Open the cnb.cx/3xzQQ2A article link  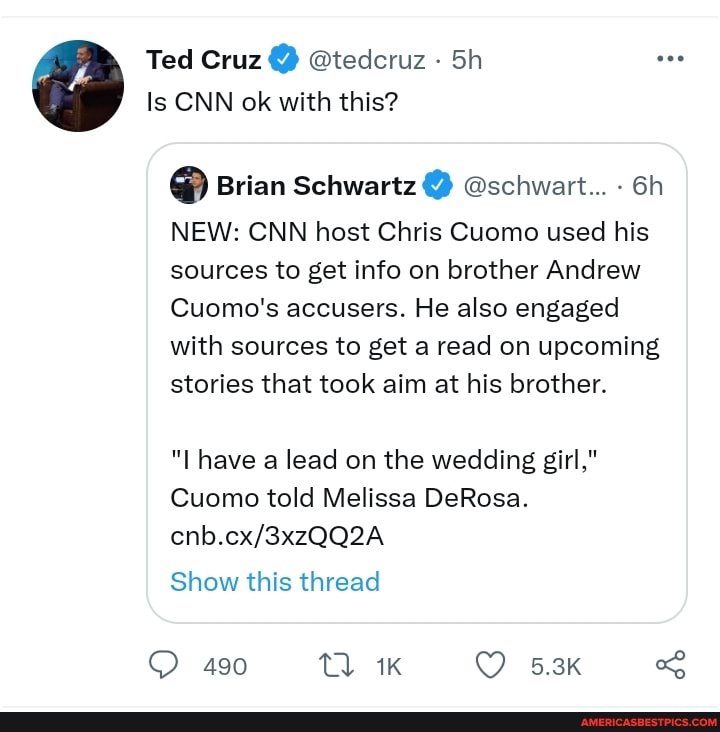pyautogui.click(x=277, y=537)
